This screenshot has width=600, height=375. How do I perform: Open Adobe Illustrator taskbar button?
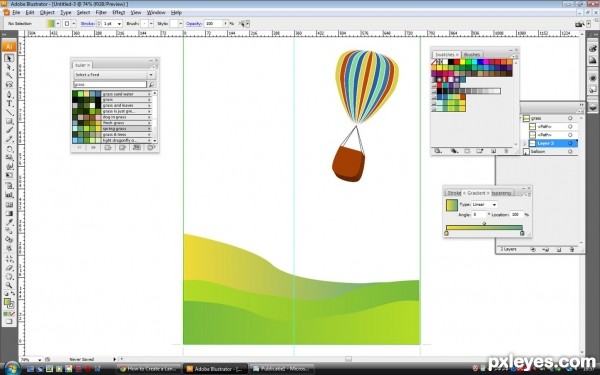click(216, 369)
